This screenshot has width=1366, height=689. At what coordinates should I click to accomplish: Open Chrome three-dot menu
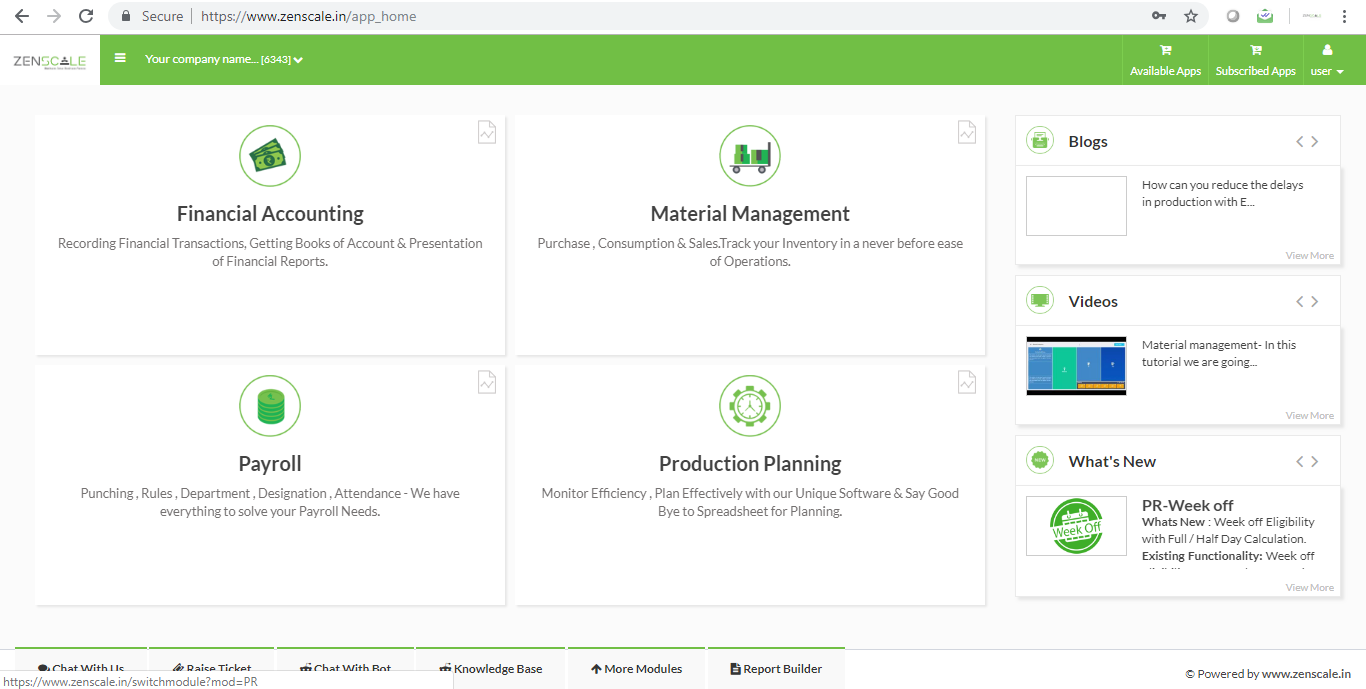(1345, 16)
